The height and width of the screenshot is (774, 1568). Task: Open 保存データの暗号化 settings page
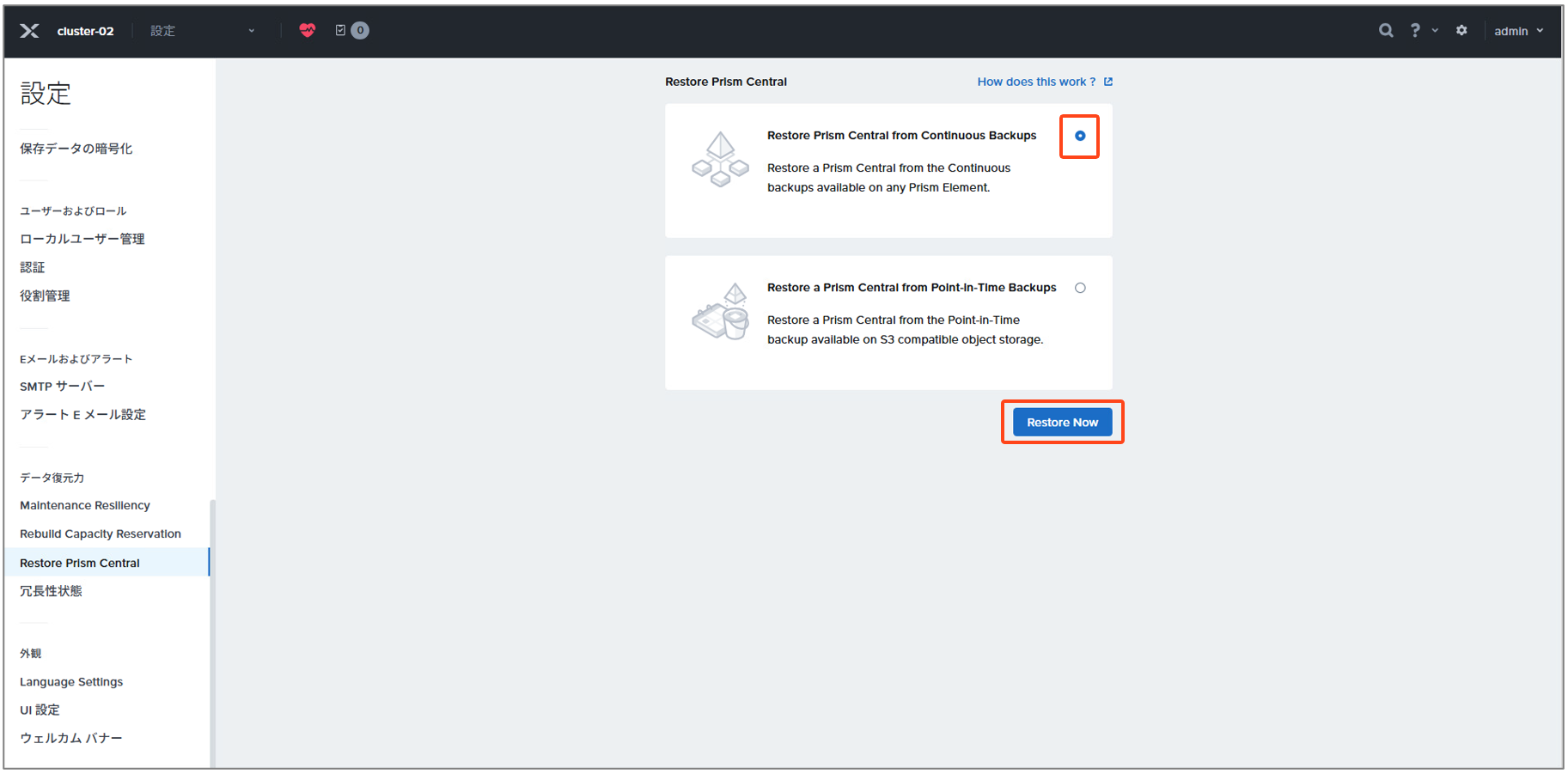pos(76,149)
